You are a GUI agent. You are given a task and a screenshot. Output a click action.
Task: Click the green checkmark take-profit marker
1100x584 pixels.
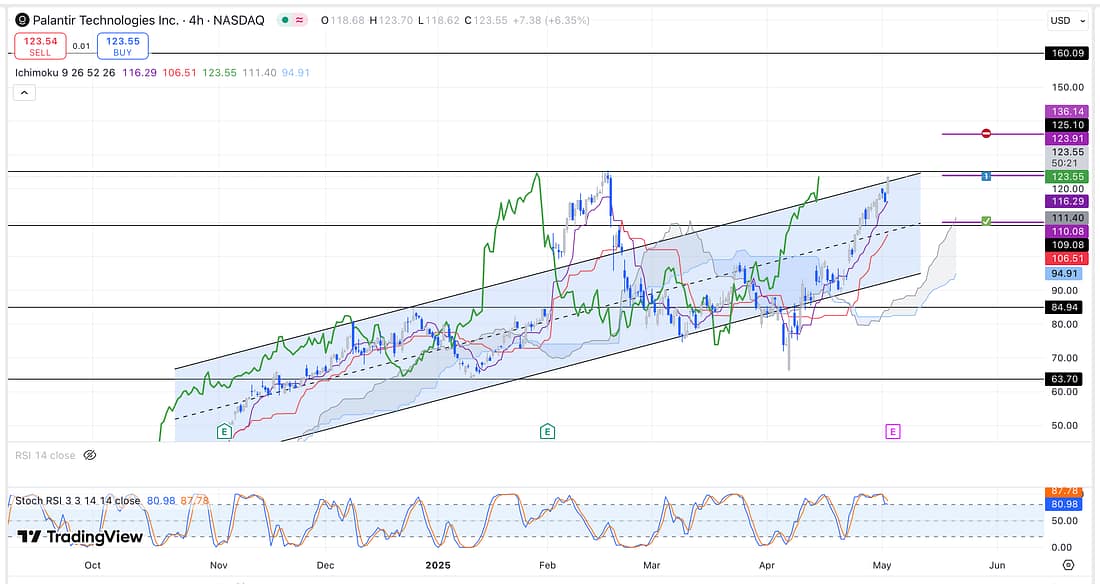pyautogui.click(x=986, y=220)
